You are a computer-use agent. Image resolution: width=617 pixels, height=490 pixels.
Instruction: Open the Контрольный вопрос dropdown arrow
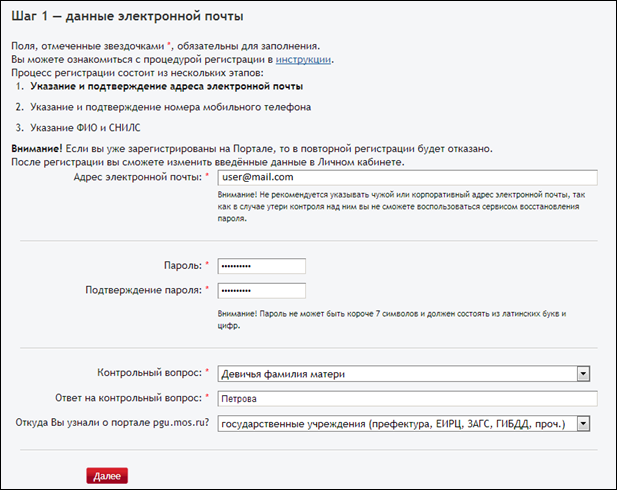point(583,374)
